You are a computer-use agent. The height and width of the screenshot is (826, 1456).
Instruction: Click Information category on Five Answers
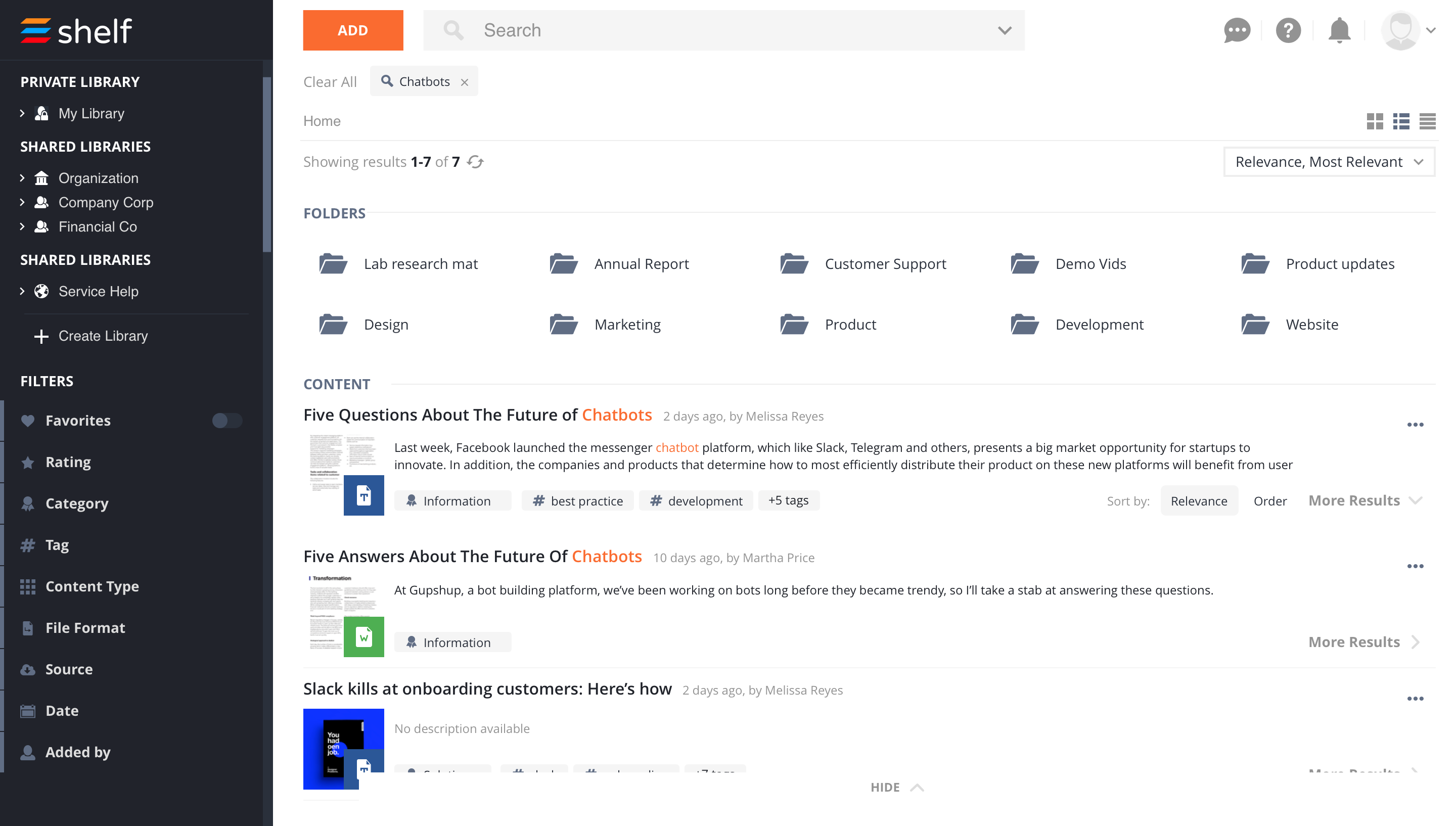coord(452,642)
